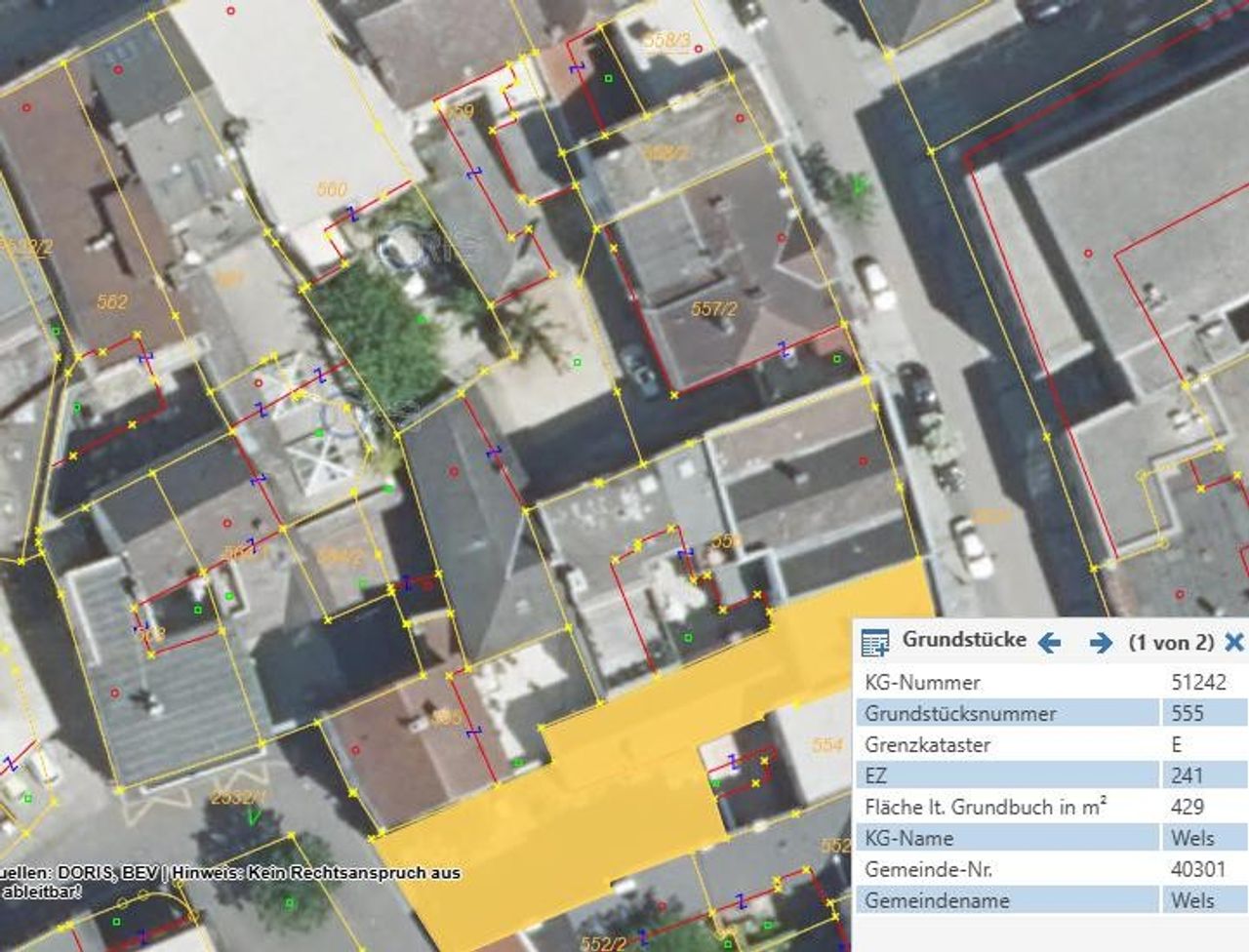1249x952 pixels.
Task: Select the KG-Nummer row value 51242
Action: [x=1197, y=683]
